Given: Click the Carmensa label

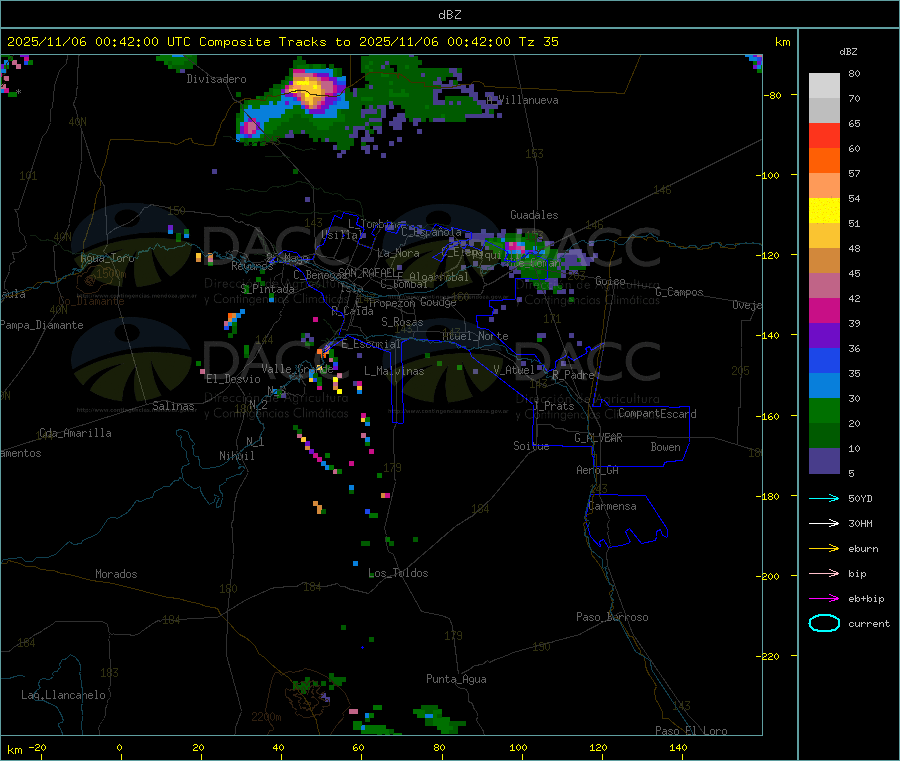Looking at the screenshot, I should pos(612,507).
